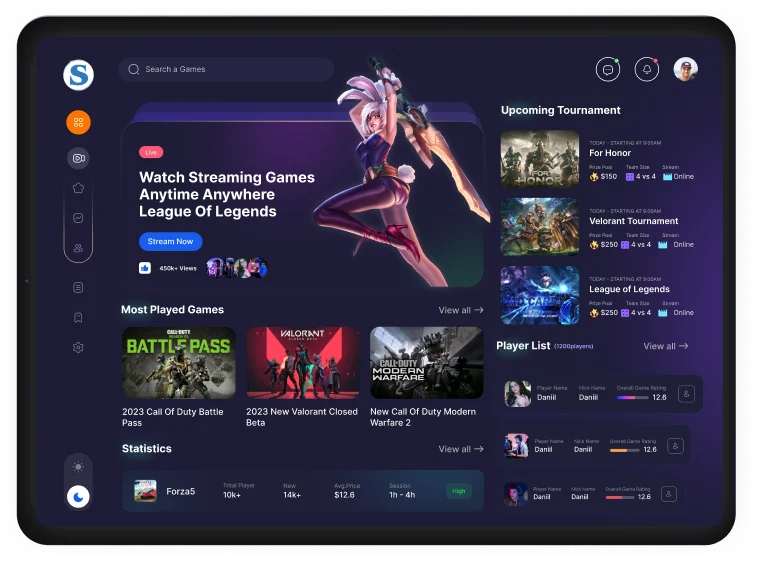Click the Forza5 statistics name
The height and width of the screenshot is (563, 760).
pos(181,491)
